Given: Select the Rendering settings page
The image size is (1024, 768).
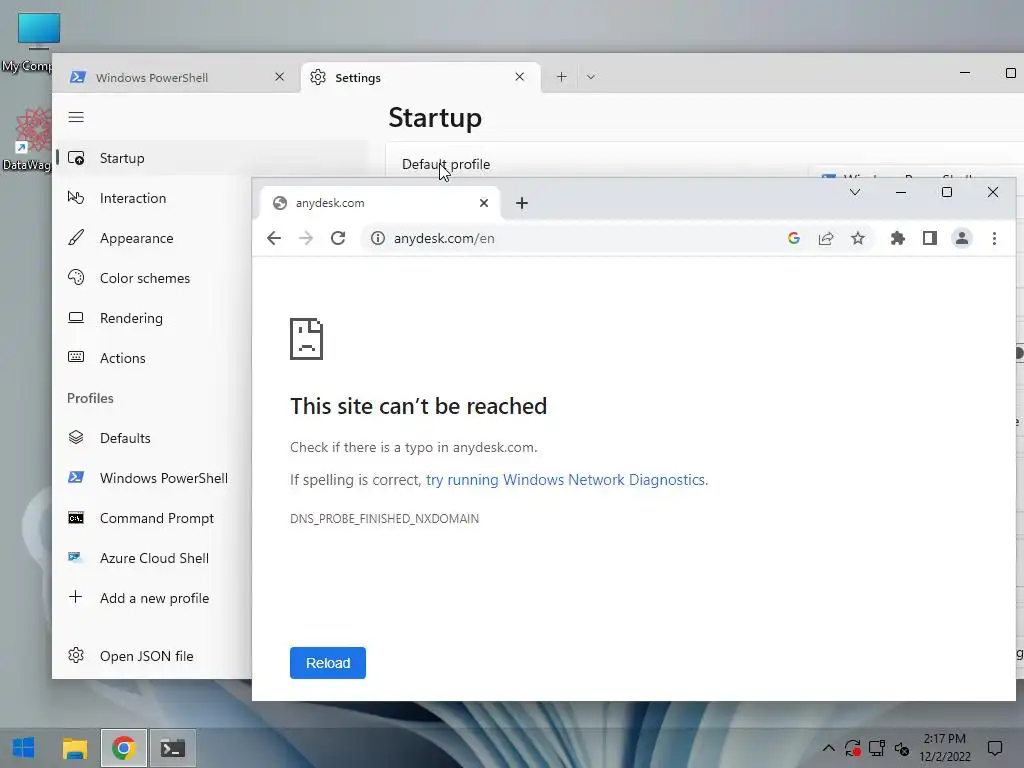Looking at the screenshot, I should point(154,318).
